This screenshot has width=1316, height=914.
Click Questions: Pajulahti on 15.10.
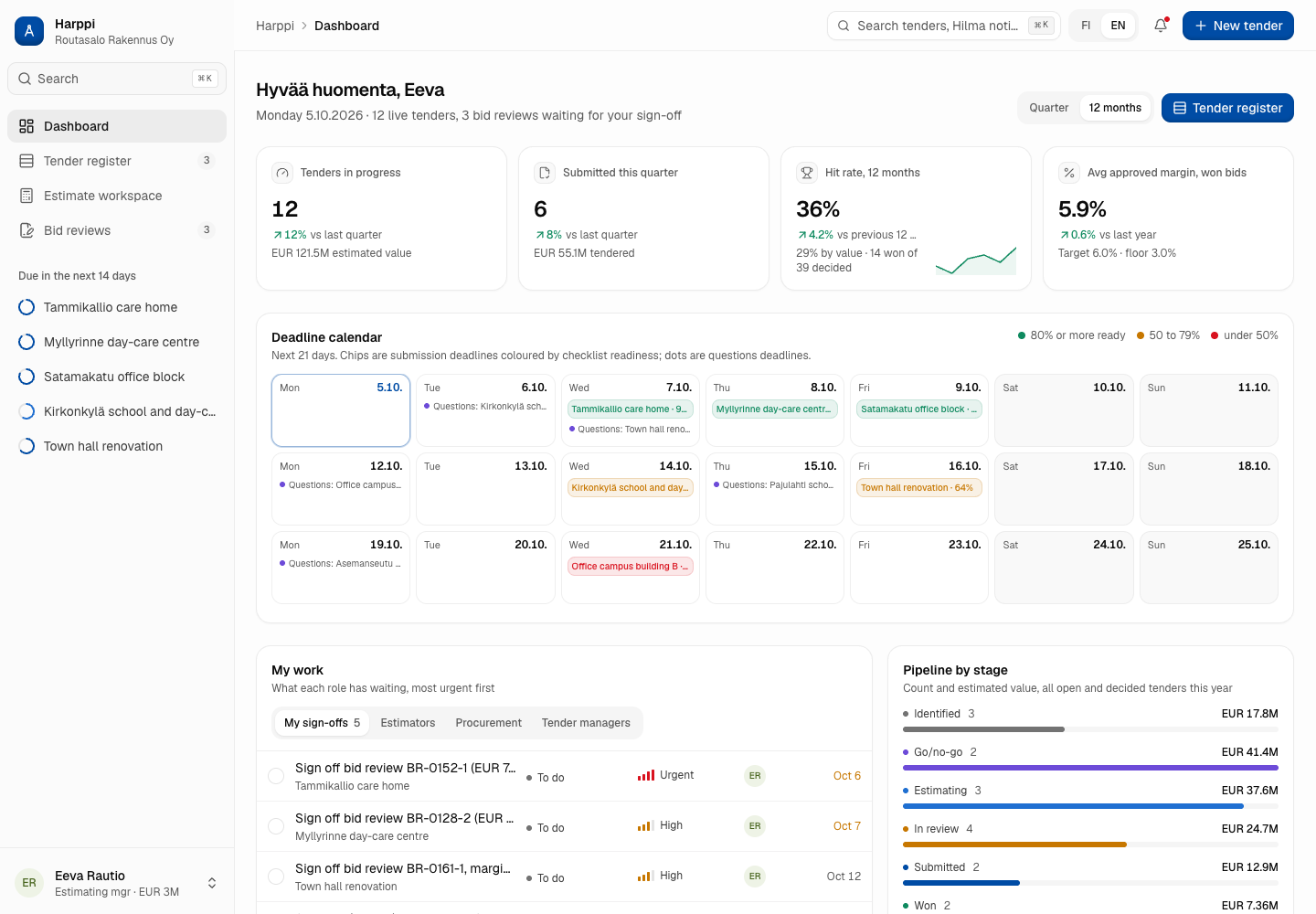tap(775, 485)
